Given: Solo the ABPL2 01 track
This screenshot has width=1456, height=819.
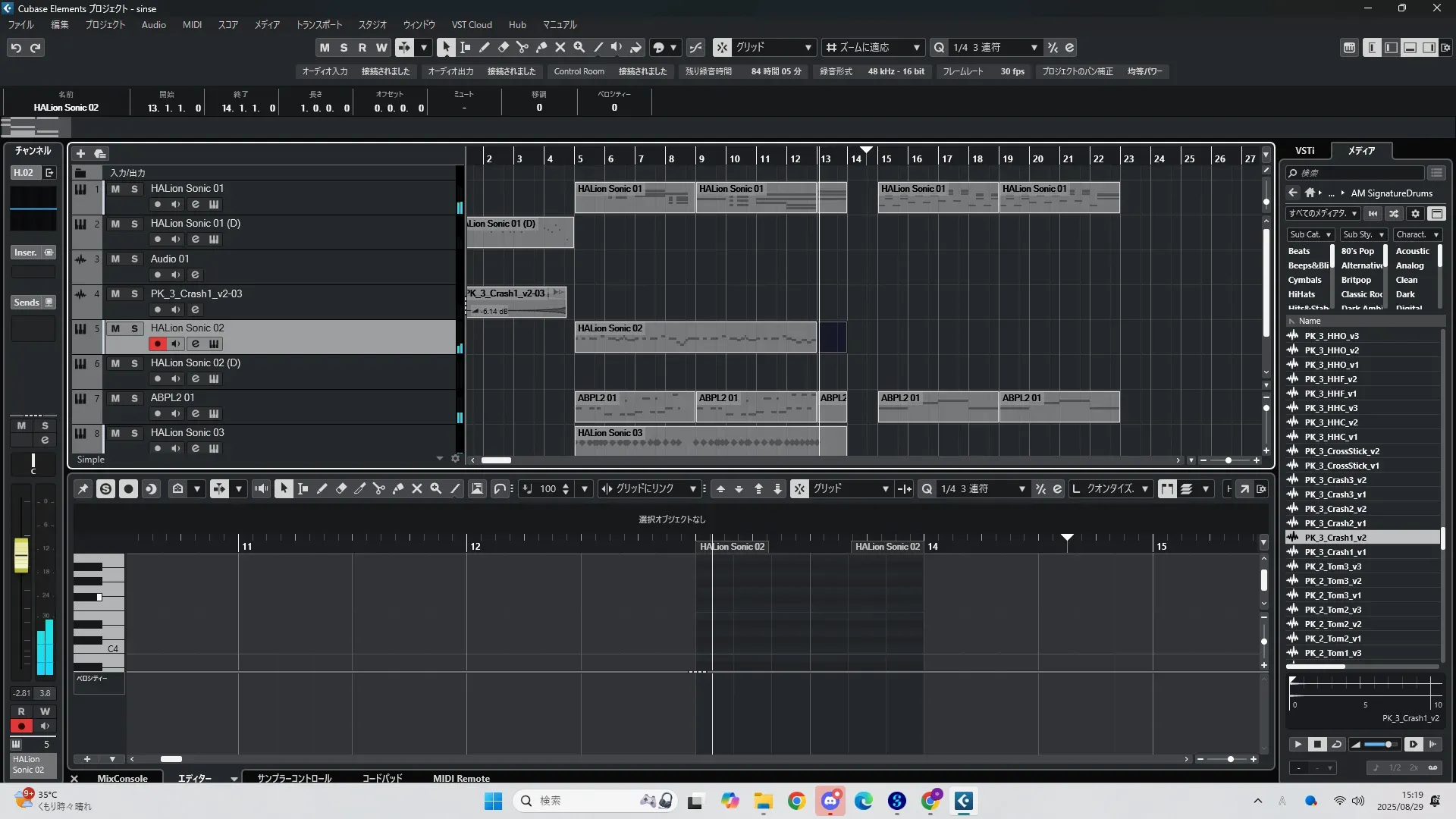Looking at the screenshot, I should [134, 399].
